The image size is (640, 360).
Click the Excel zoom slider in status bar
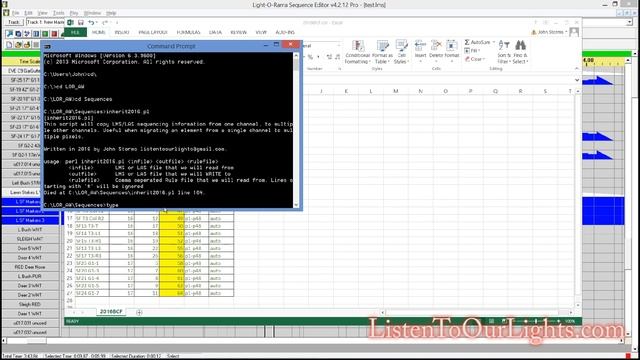(x=536, y=321)
